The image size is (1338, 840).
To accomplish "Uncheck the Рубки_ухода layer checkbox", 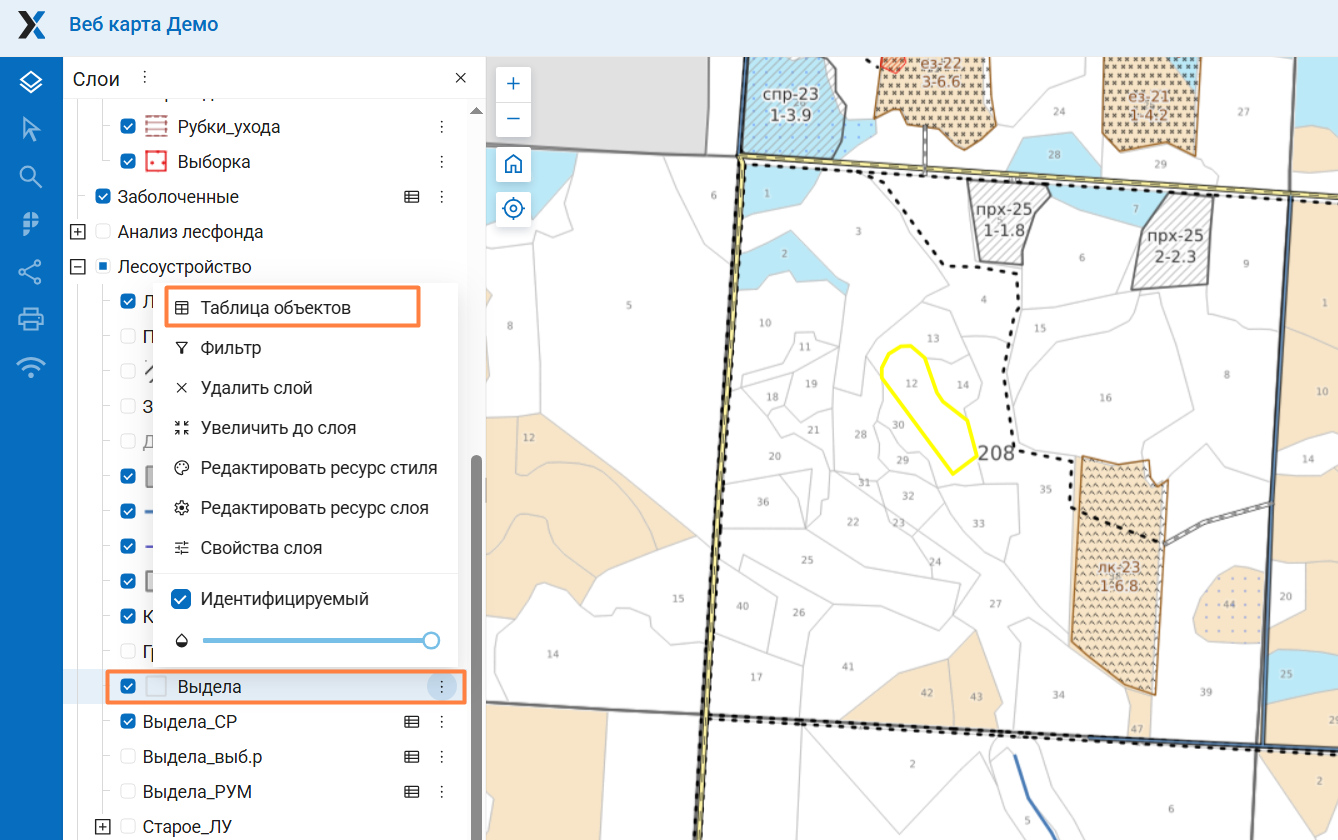I will point(128,127).
